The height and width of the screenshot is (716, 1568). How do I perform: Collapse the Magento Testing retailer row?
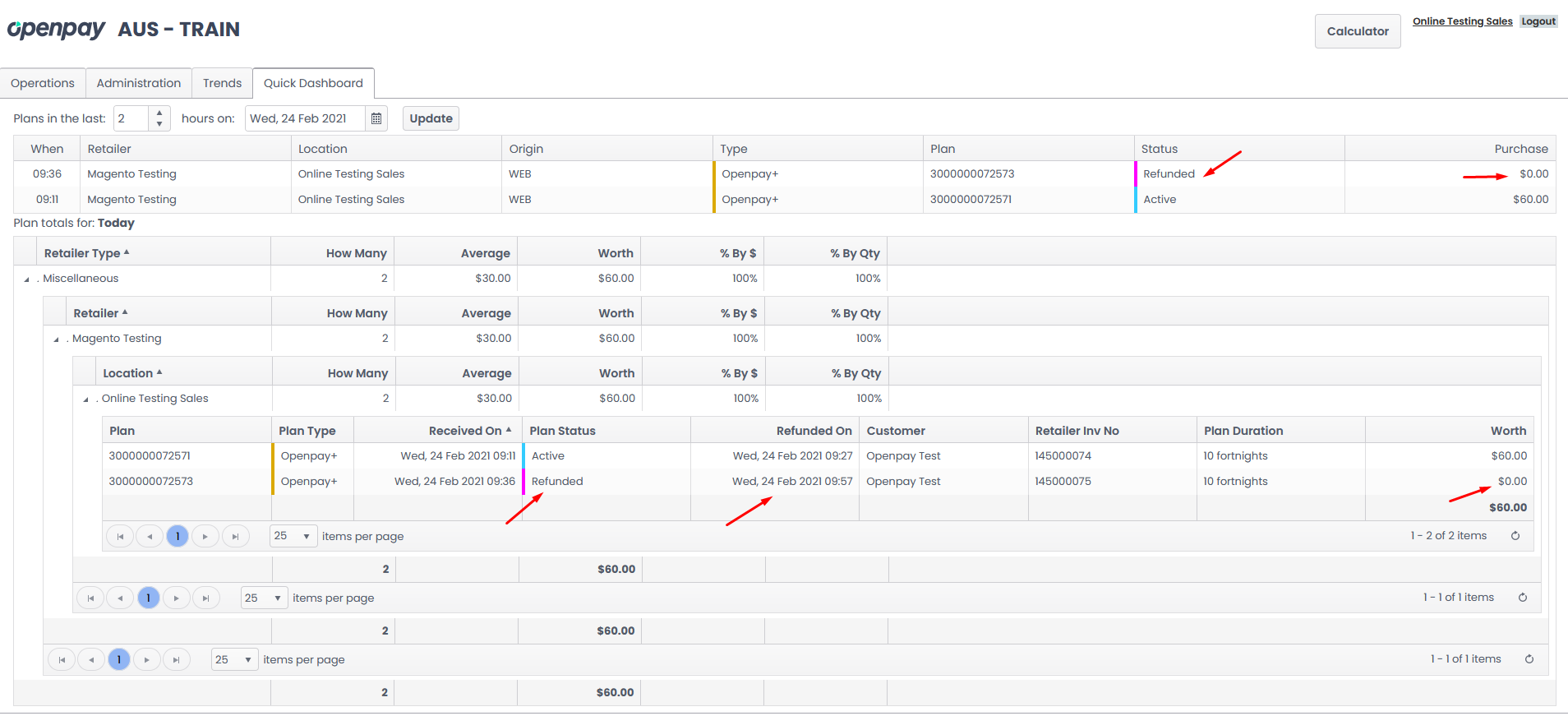click(56, 340)
